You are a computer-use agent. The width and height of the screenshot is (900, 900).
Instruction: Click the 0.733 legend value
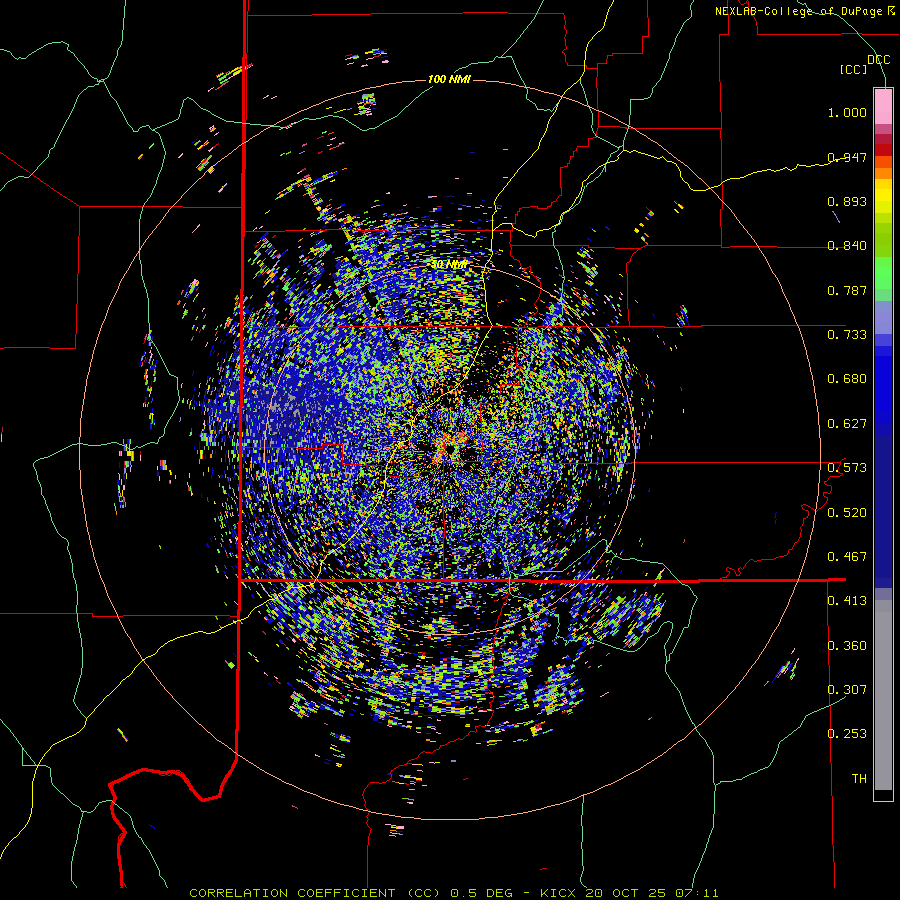tap(847, 335)
